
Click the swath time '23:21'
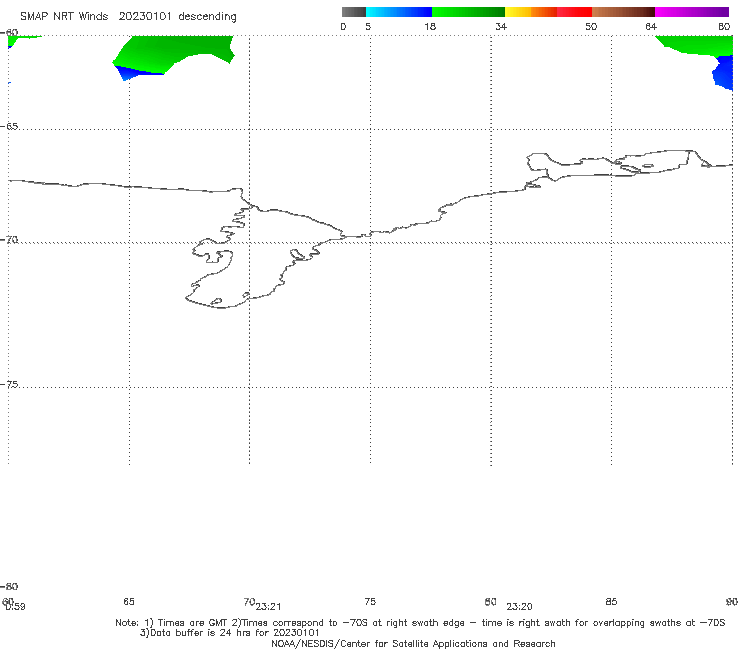point(269,607)
